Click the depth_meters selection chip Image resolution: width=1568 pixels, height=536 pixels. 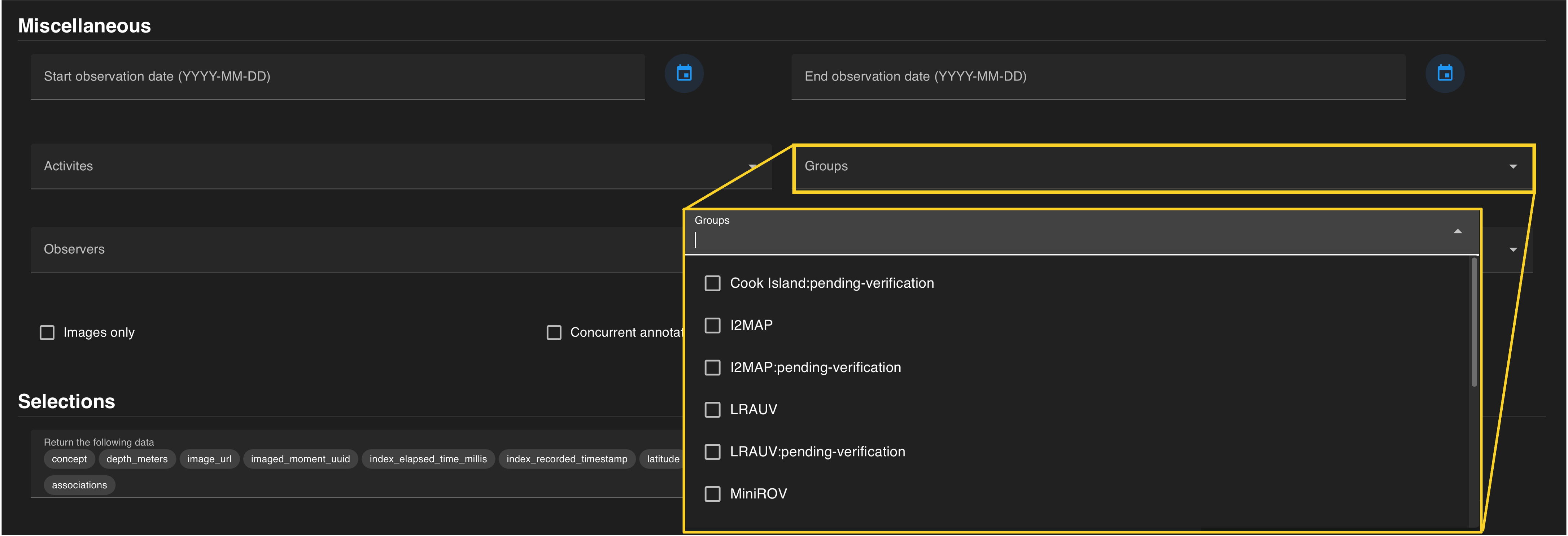click(x=137, y=459)
